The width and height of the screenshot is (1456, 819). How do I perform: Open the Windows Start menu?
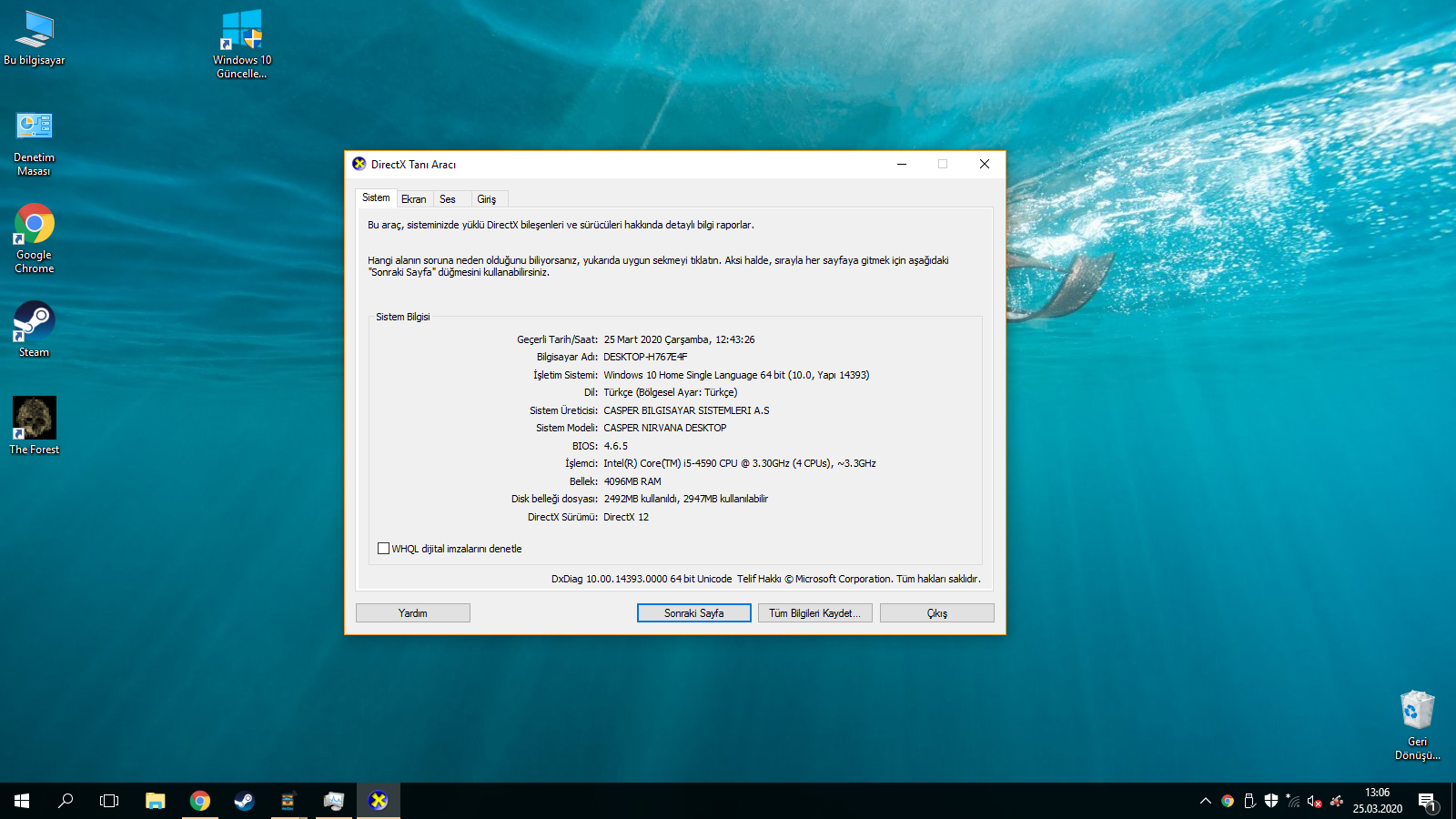click(x=22, y=801)
